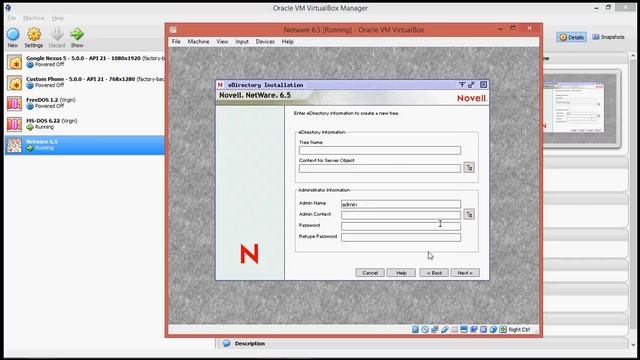This screenshot has height=360, width=640.
Task: Click the Password input field
Action: click(401, 226)
